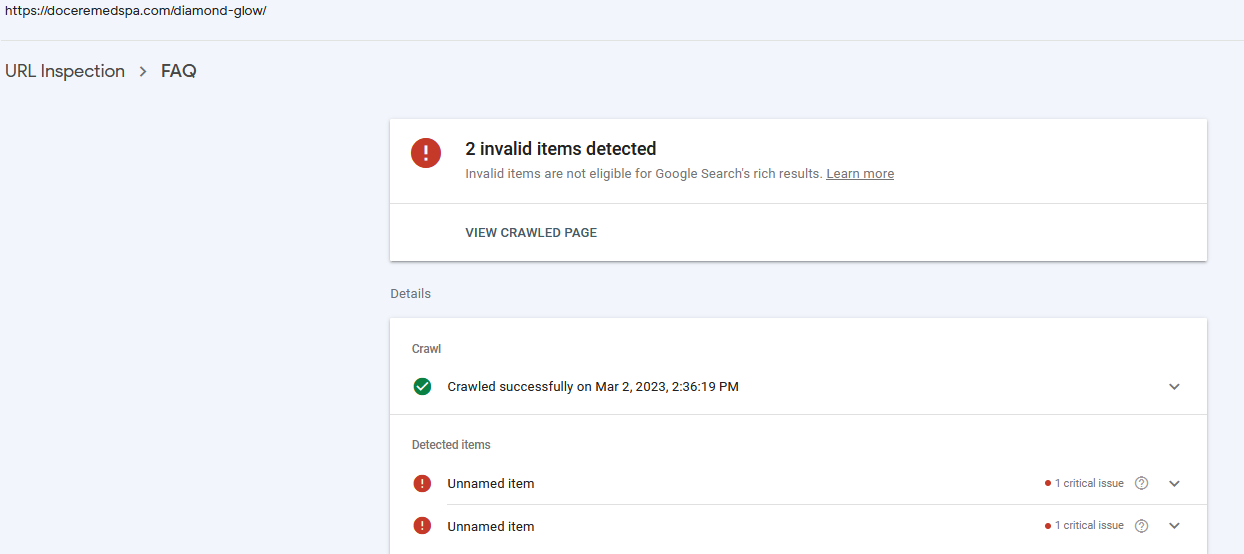Open help icon for first Unnamed item
Screen dimensions: 1244x554
point(1142,483)
